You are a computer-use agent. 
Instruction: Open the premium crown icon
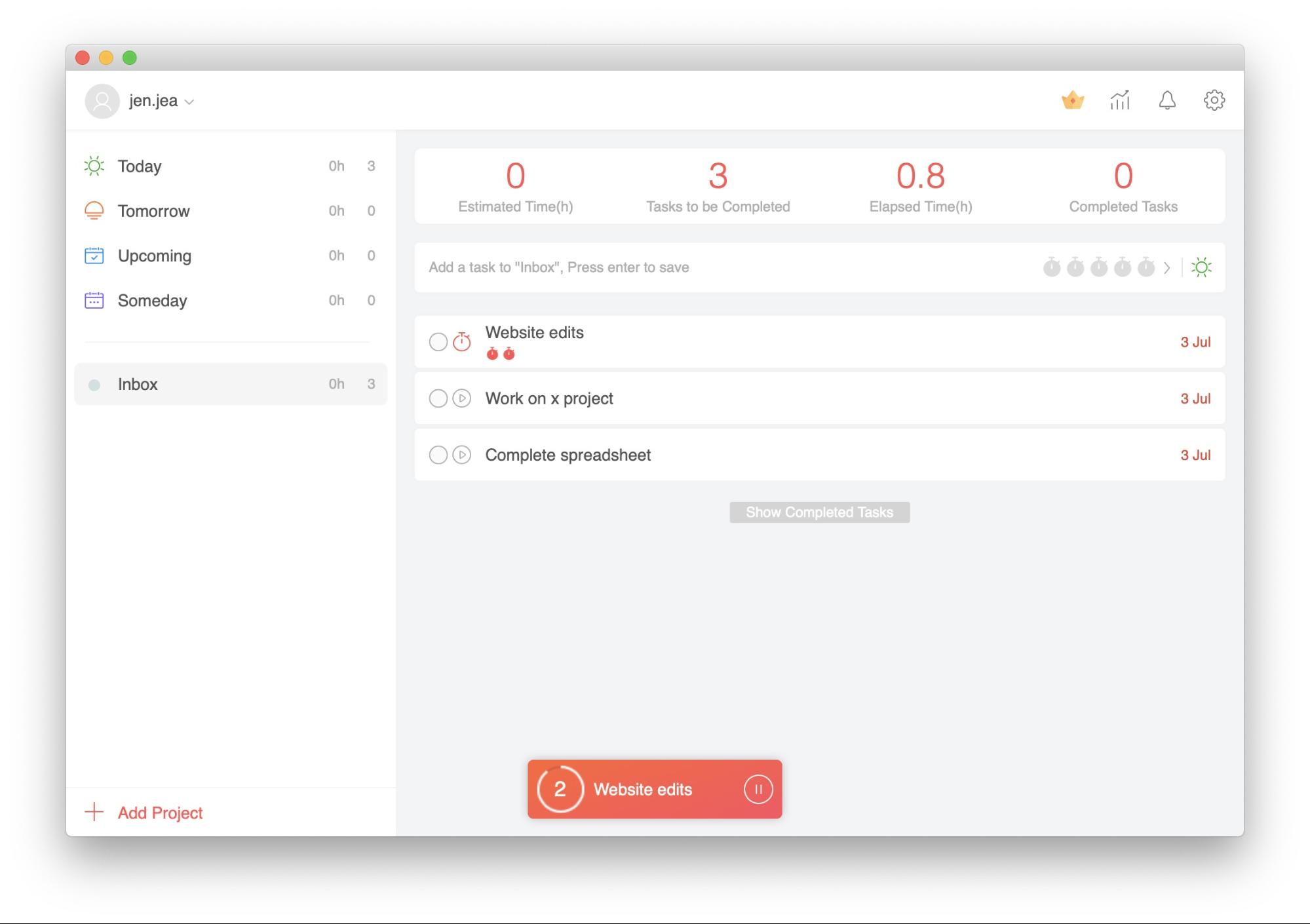pyautogui.click(x=1072, y=100)
